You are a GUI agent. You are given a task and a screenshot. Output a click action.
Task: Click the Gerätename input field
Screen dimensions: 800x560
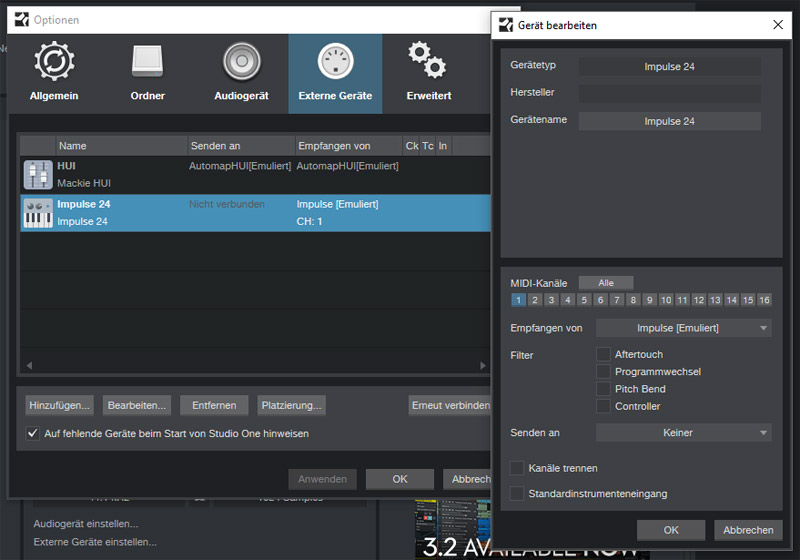[x=669, y=121]
